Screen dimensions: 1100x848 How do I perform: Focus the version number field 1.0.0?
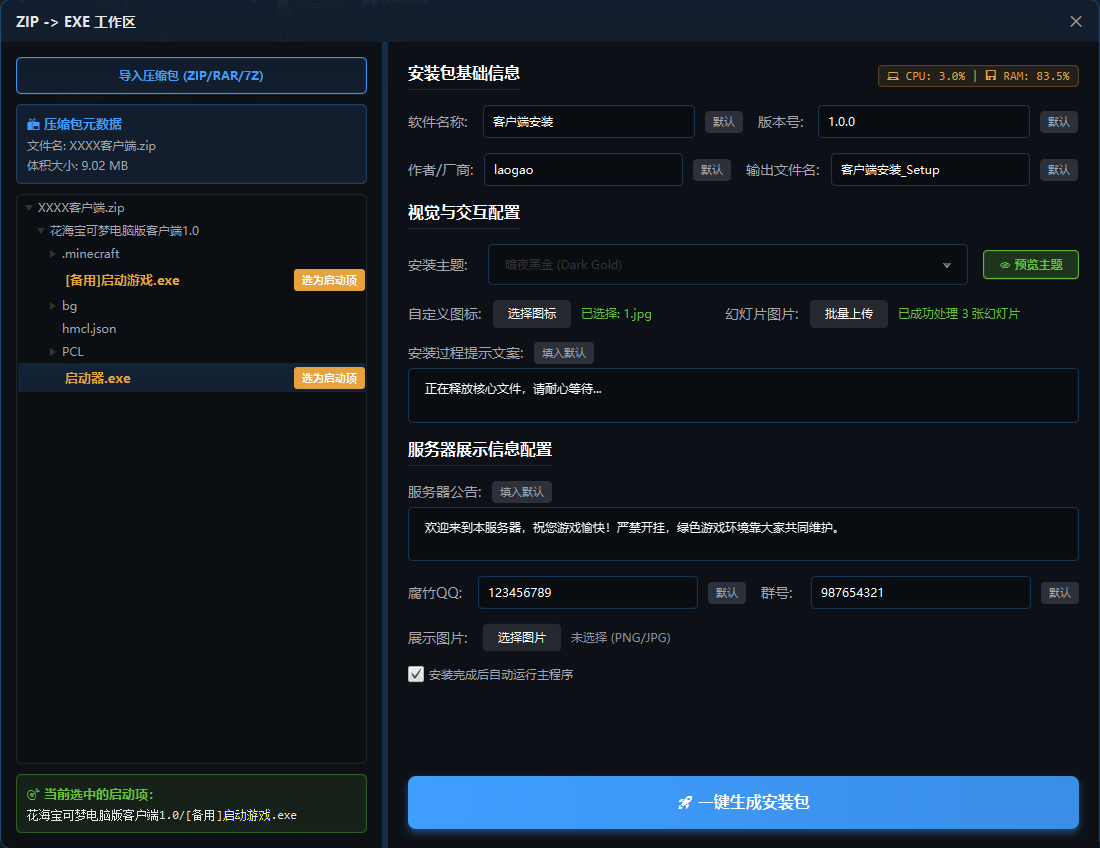pos(924,121)
